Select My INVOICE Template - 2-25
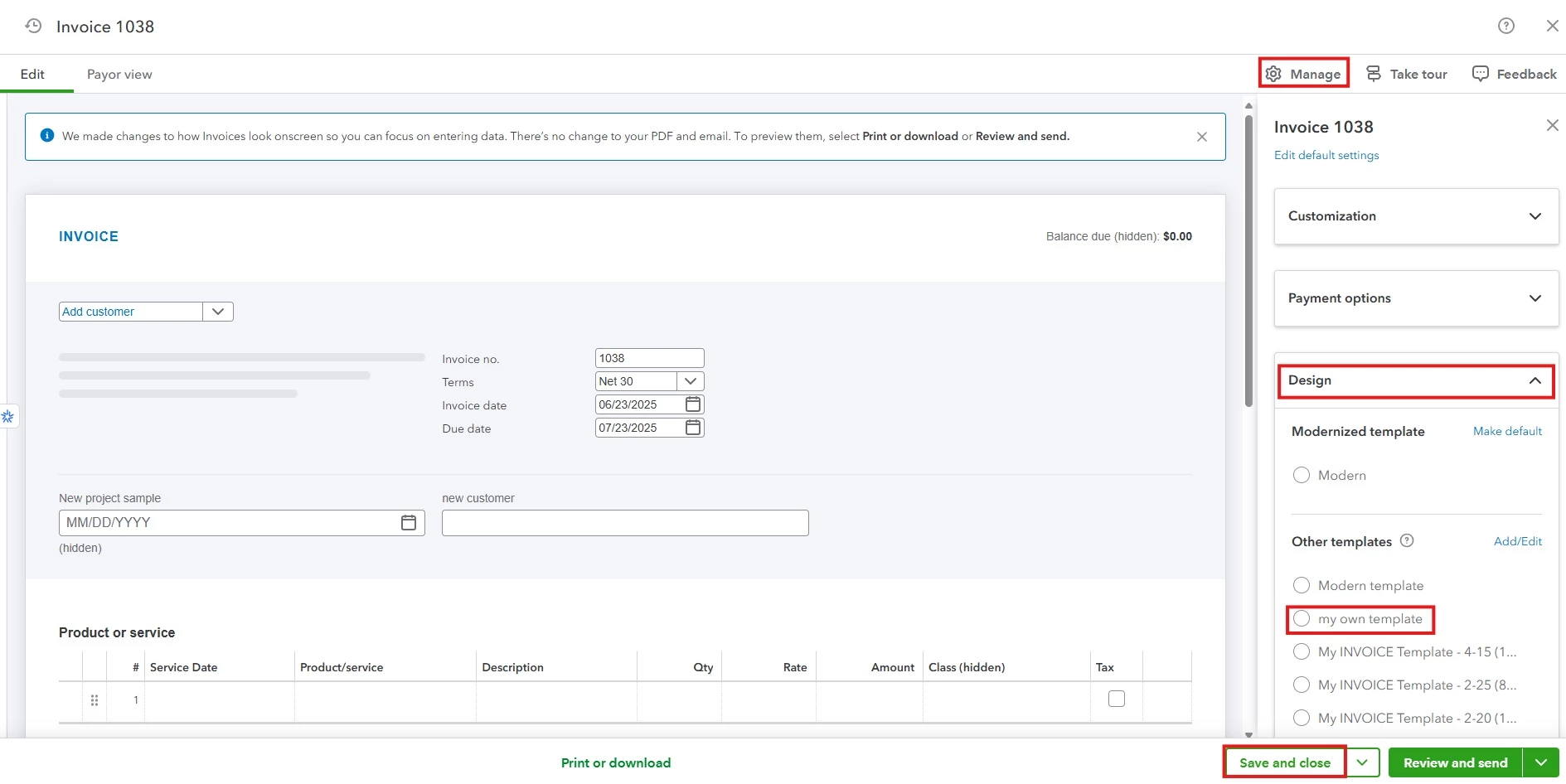This screenshot has width=1566, height=784. pos(1302,685)
